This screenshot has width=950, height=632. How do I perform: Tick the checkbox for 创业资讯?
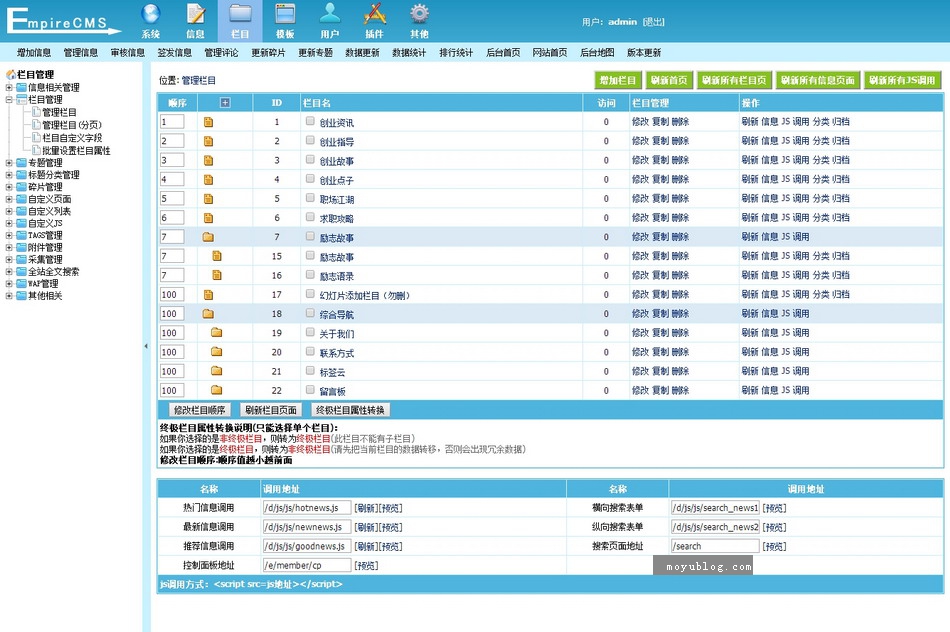[x=310, y=121]
